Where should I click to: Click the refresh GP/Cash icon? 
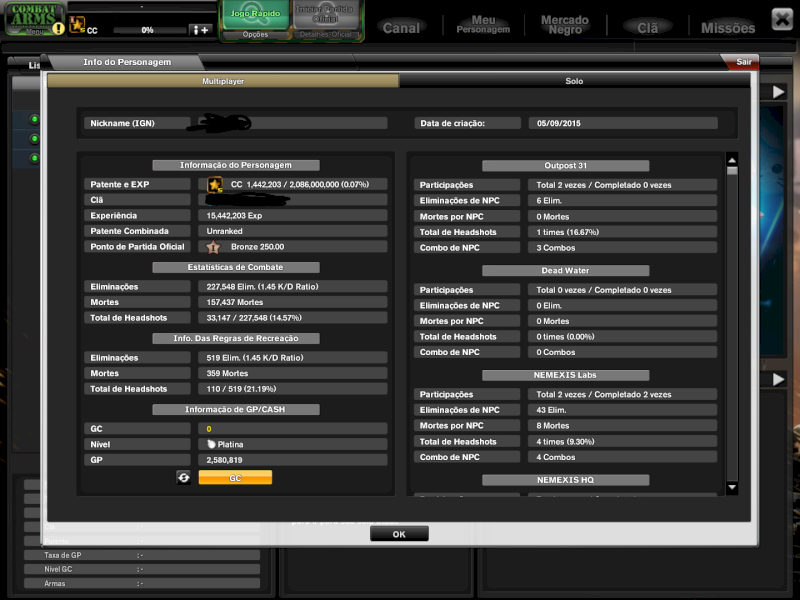pyautogui.click(x=184, y=478)
